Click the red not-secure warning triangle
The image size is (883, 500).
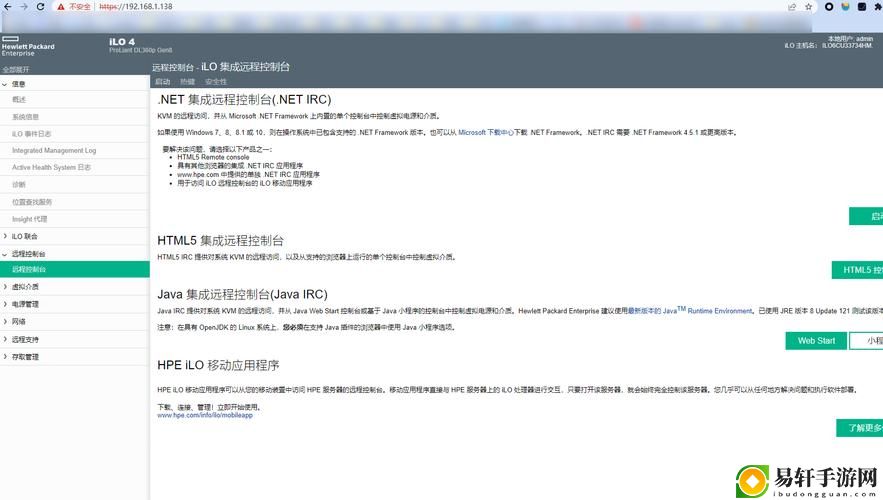coord(61,7)
